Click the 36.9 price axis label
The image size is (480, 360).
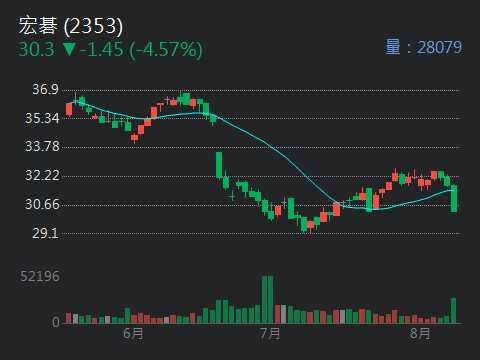tap(45, 89)
